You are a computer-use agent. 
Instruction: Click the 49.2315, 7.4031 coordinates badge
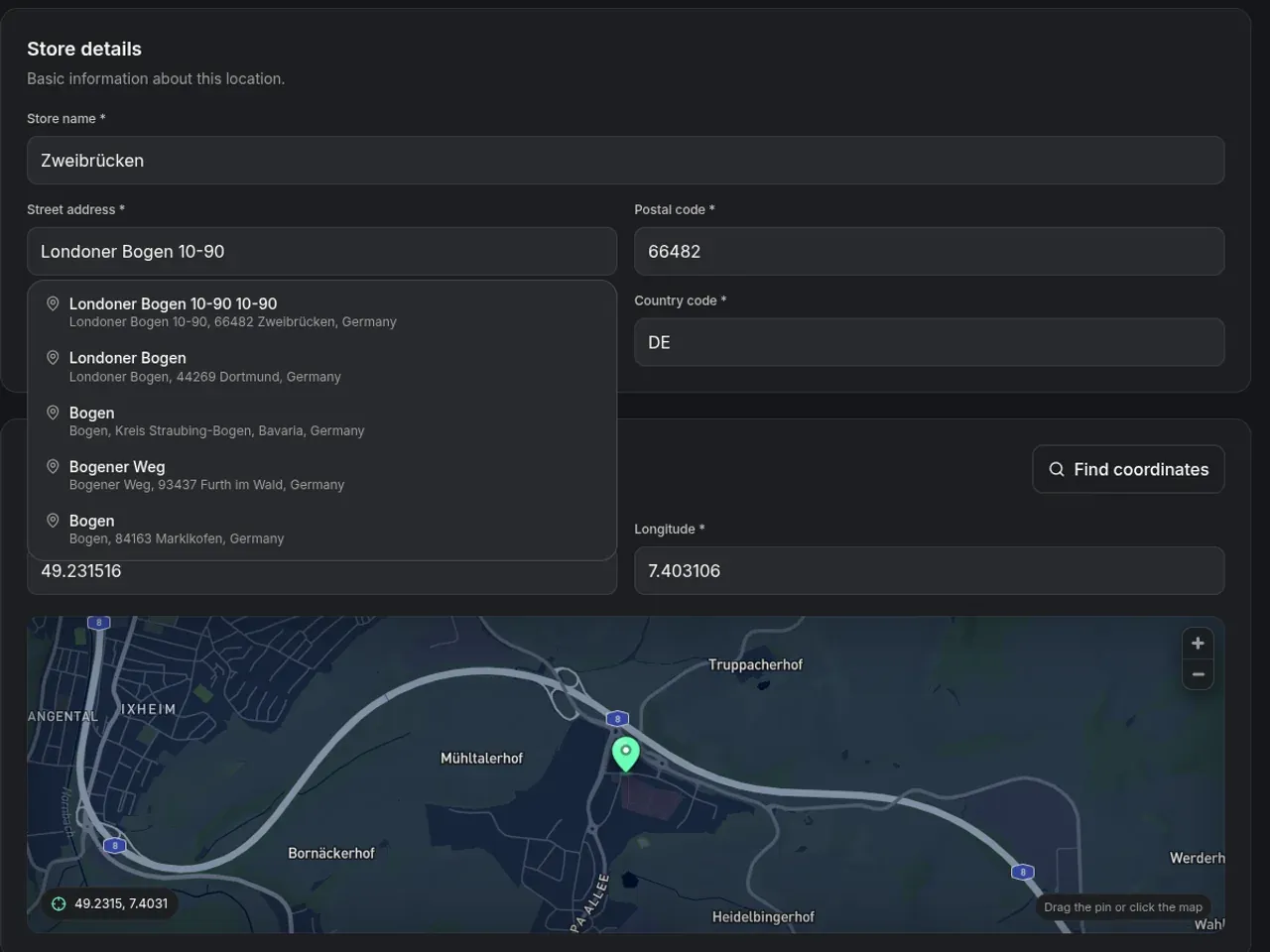coord(109,903)
